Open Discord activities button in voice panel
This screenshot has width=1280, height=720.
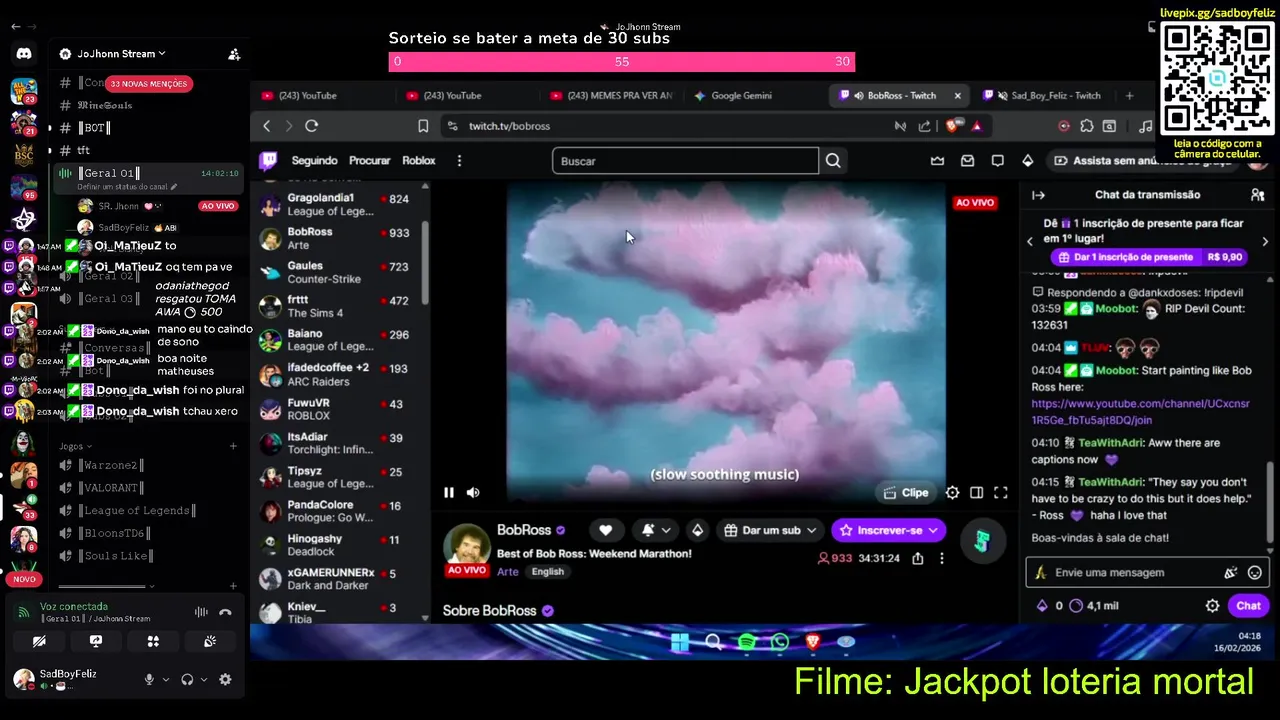click(153, 641)
